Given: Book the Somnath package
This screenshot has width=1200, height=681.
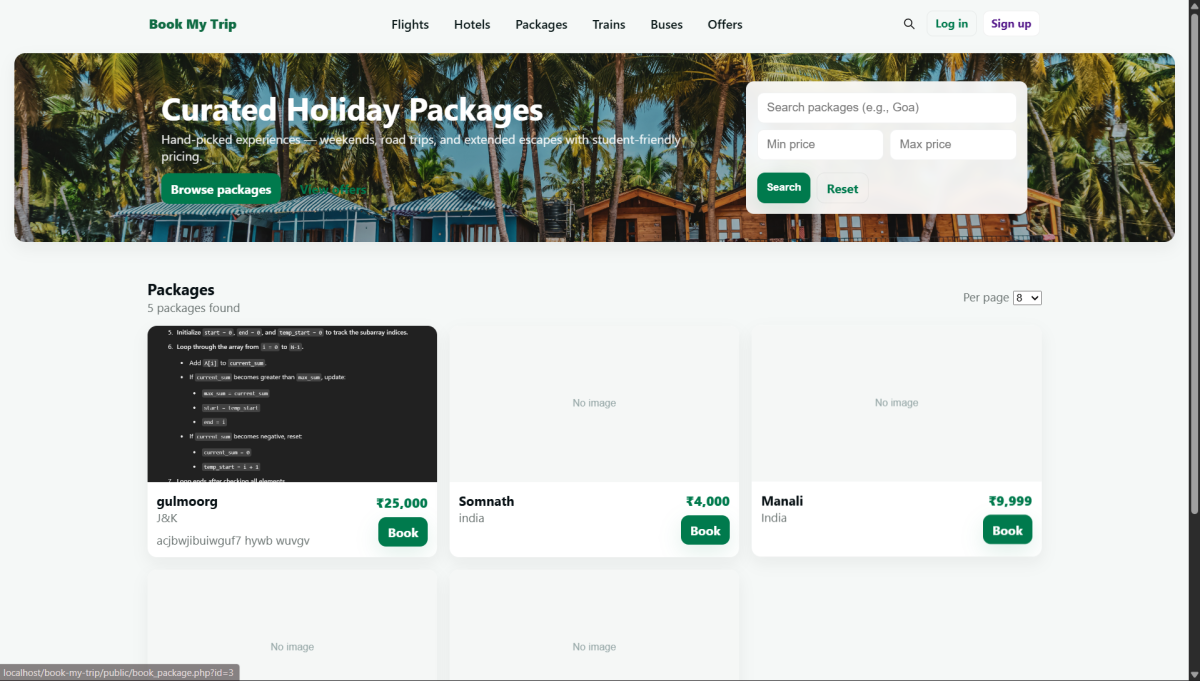Looking at the screenshot, I should coord(705,531).
